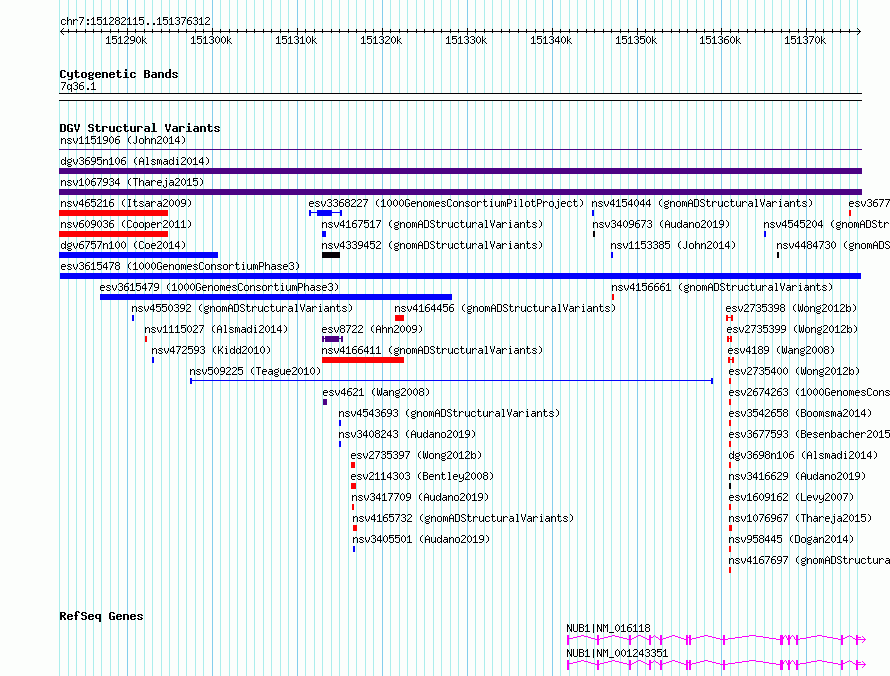Click the esv2735397 (Wong2012b) label
This screenshot has height=676, width=890.
pos(416,455)
